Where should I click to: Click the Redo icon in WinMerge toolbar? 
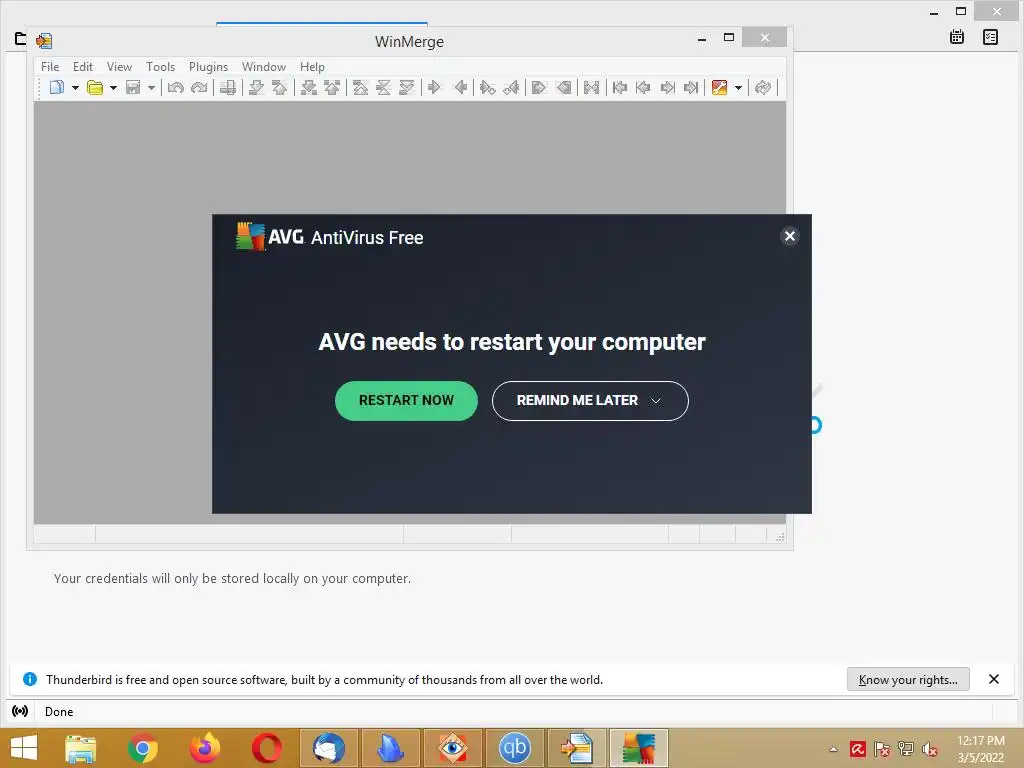pos(199,87)
